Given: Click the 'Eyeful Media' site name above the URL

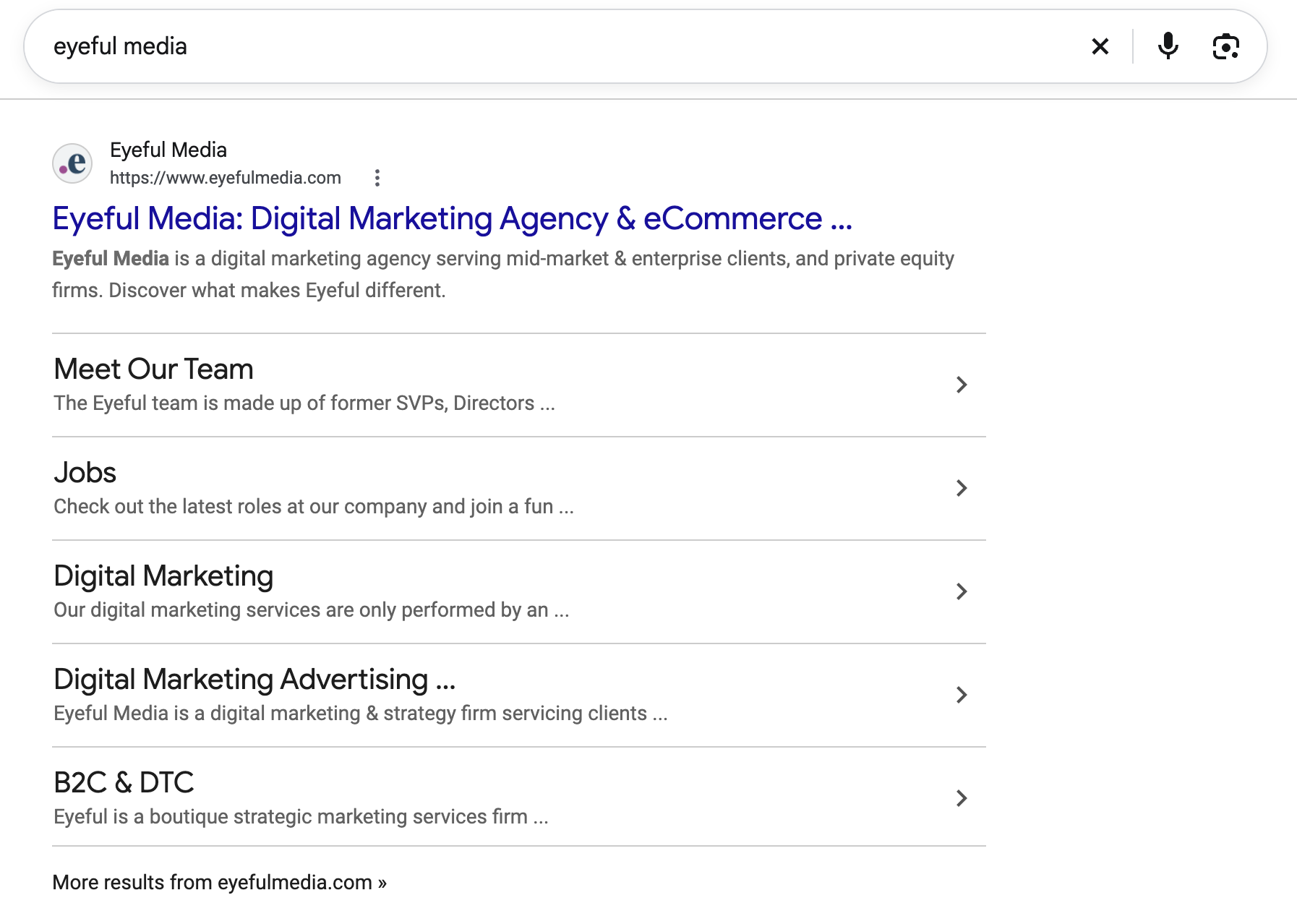Looking at the screenshot, I should click(x=168, y=150).
